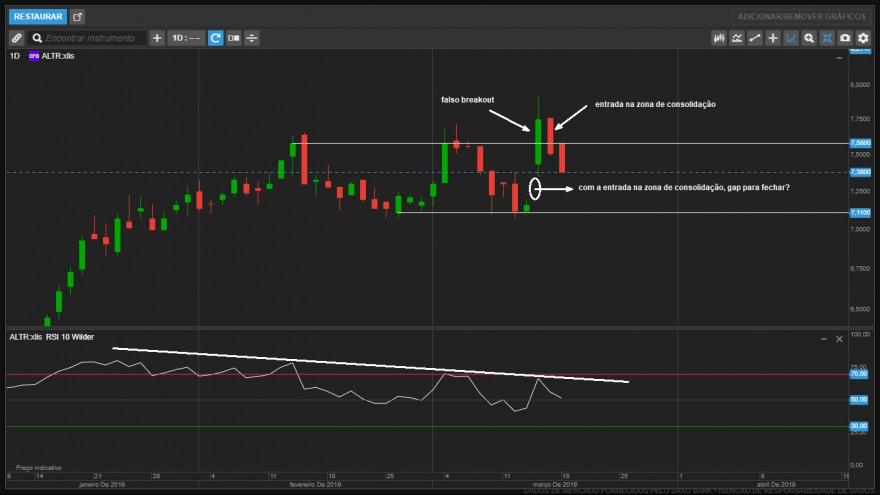Image resolution: width=880 pixels, height=495 pixels.
Task: Close the RSI 10 Wilder panel
Action: coord(839,339)
